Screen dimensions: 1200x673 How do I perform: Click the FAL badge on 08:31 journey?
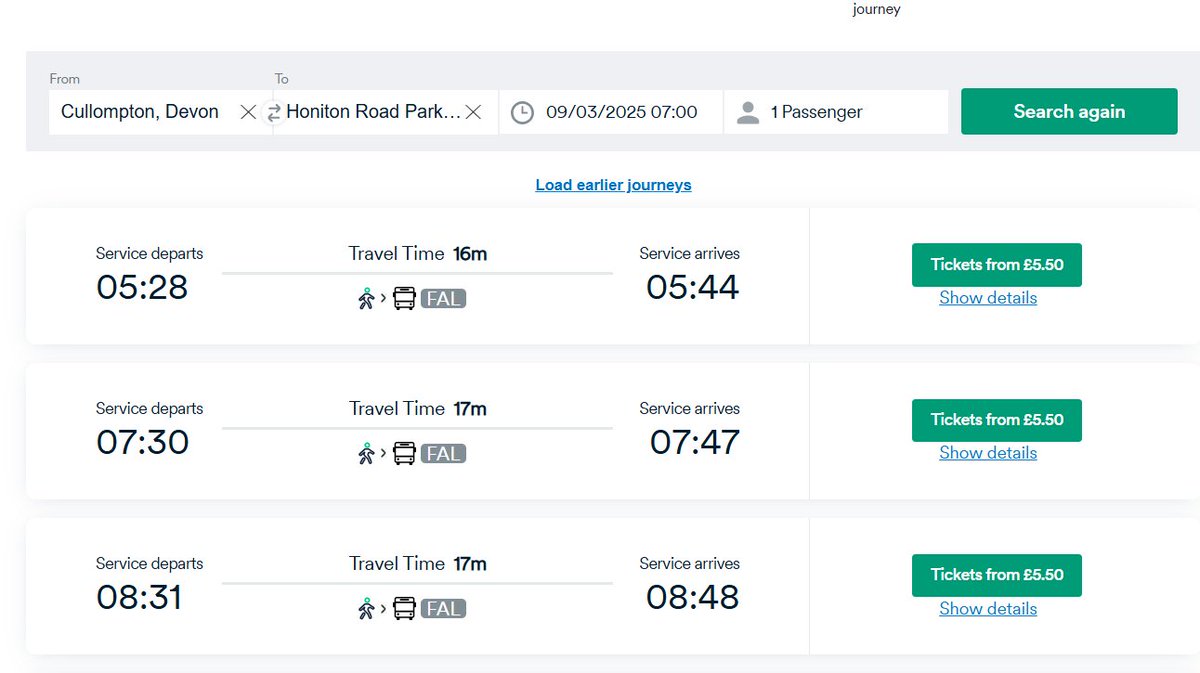[x=444, y=608]
